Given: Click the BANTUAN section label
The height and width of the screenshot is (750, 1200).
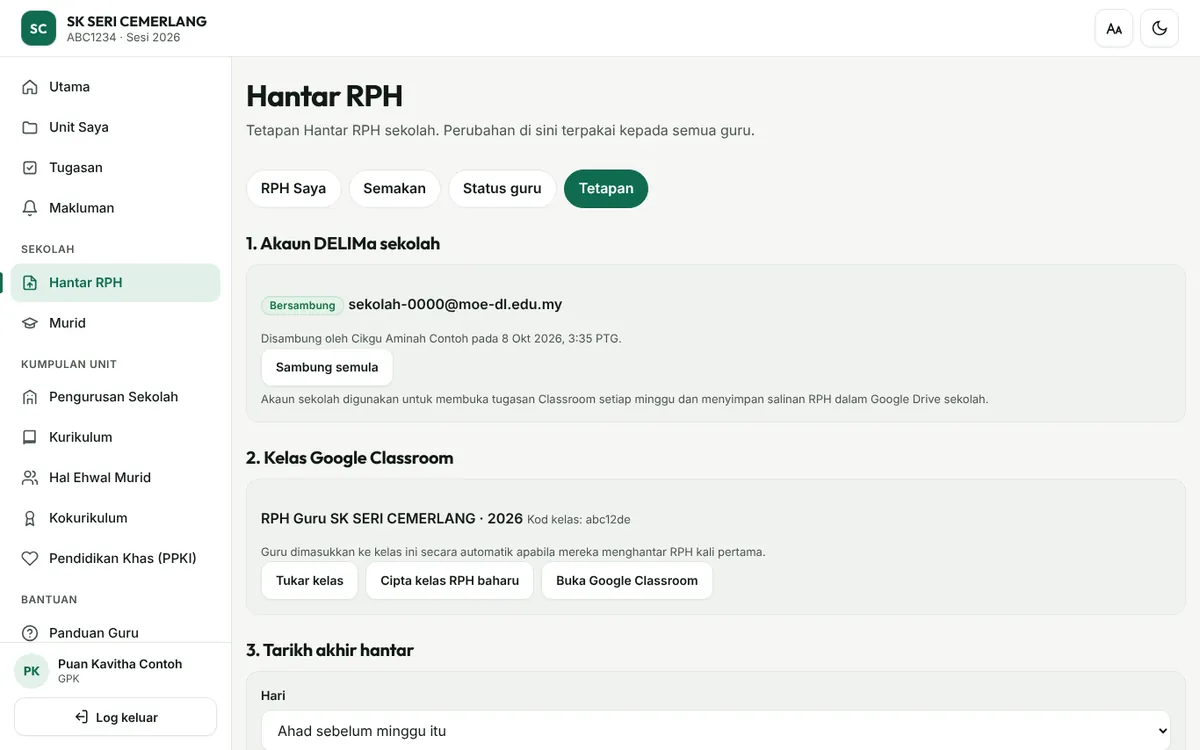Looking at the screenshot, I should coord(49,600).
